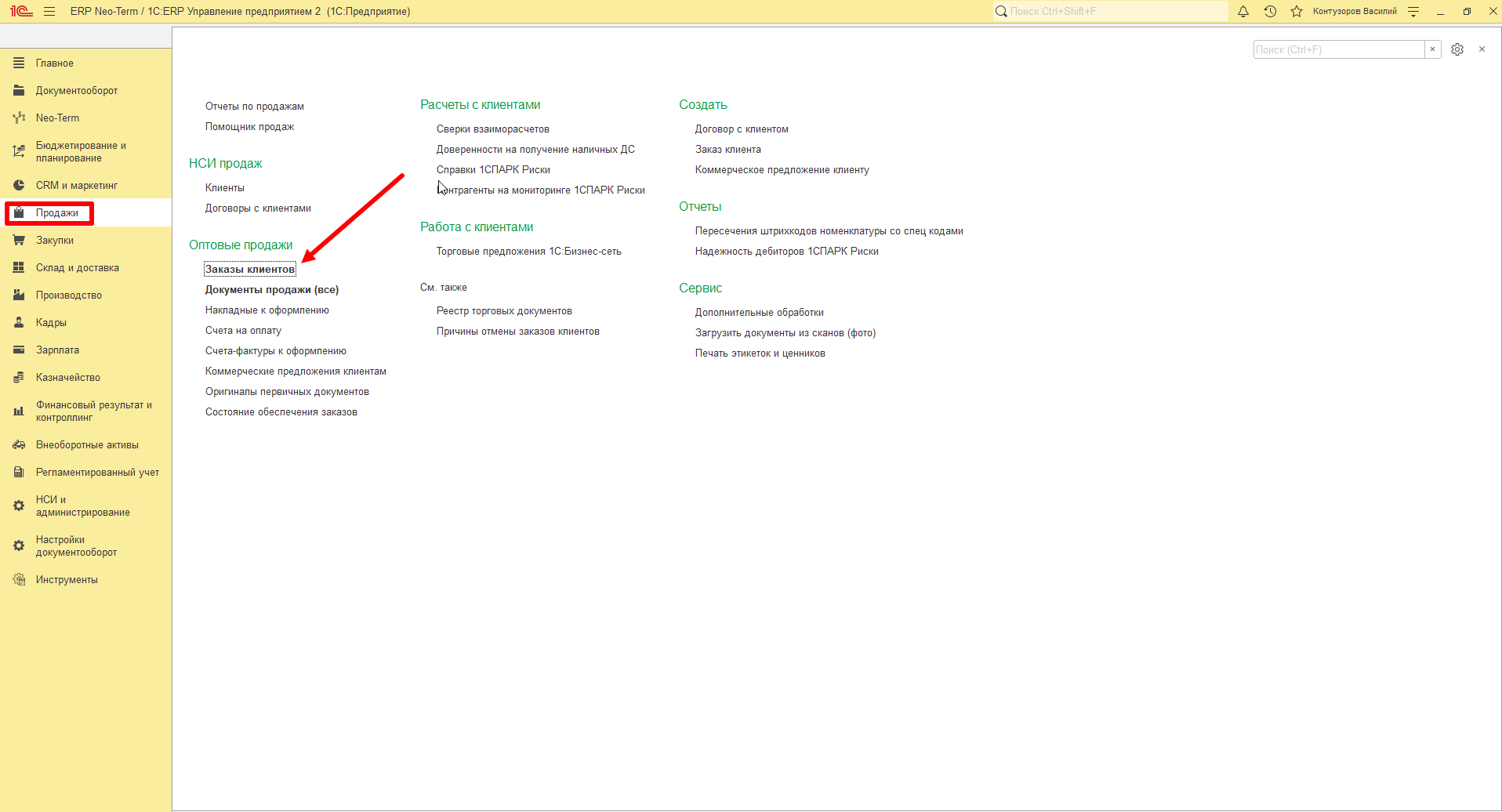
Task: Open Документы продажи (все)
Action: click(x=272, y=290)
